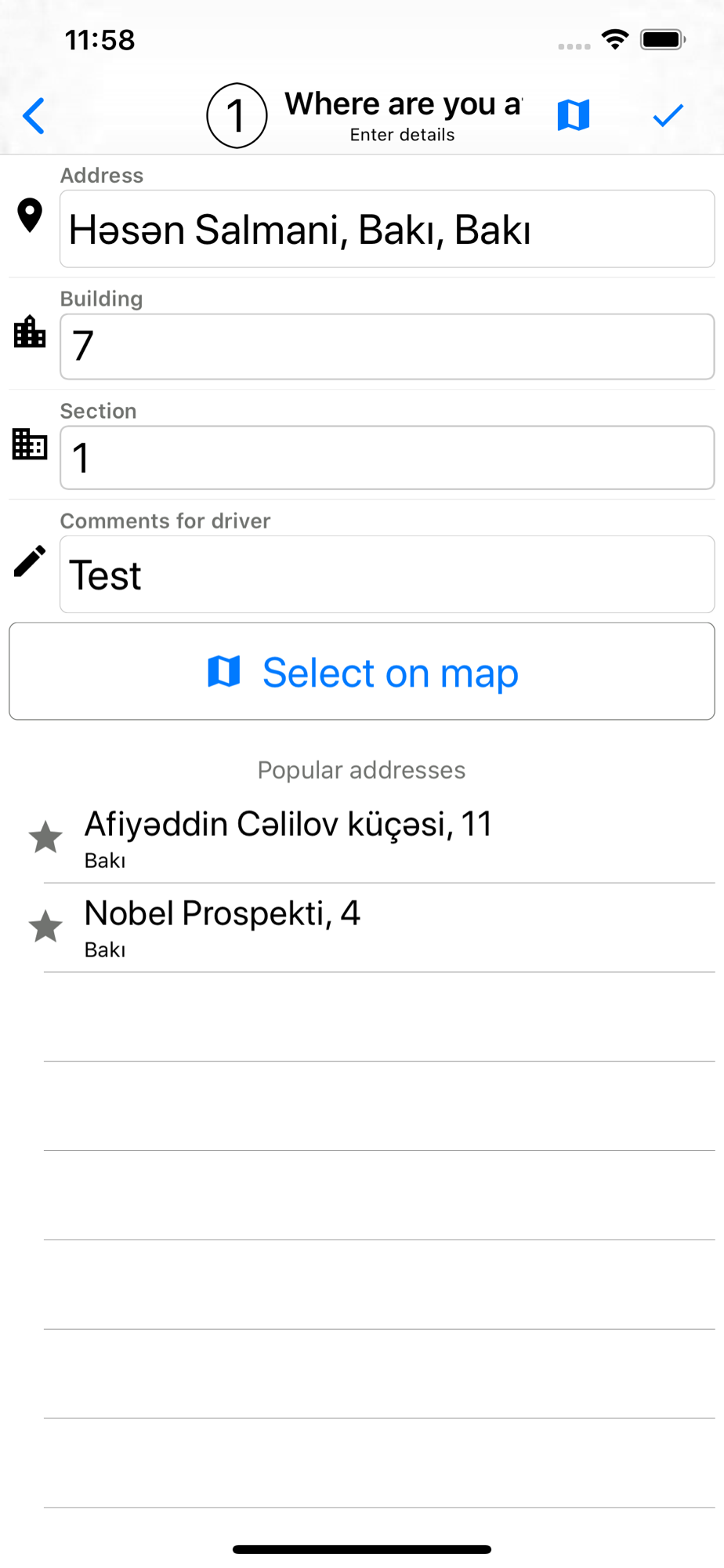The image size is (724, 1568).
Task: Tap the star beside Nobel Prospekti
Action: [45, 927]
